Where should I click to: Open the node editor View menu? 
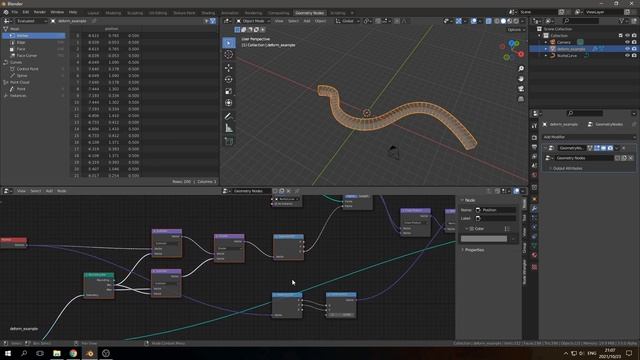tap(21, 191)
